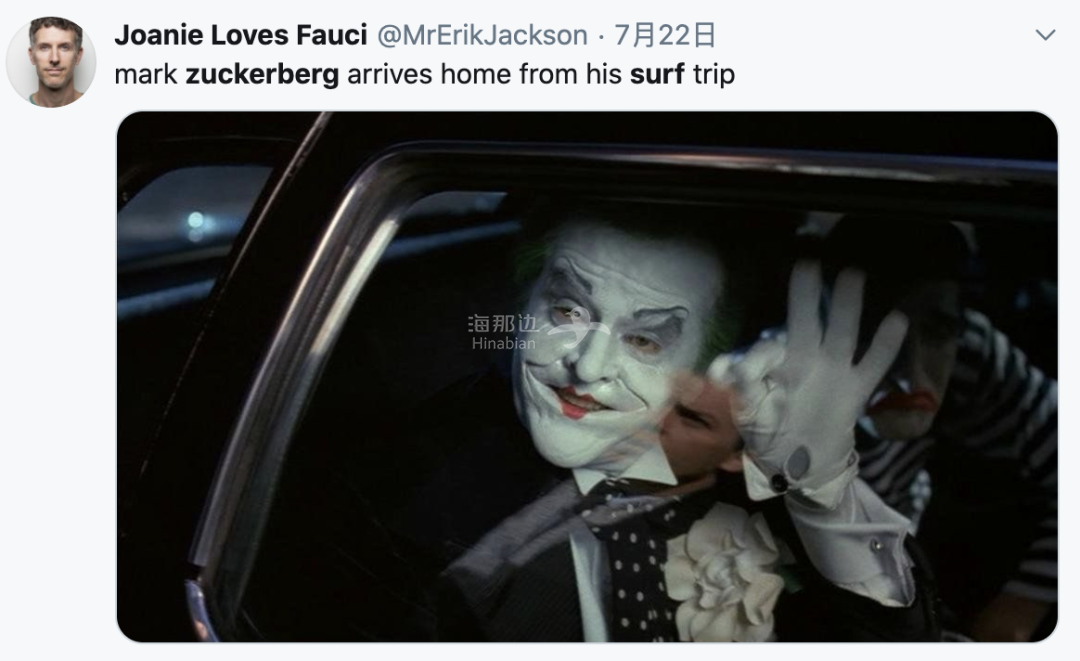Open the author's profile avatar photo
Image resolution: width=1080 pixels, height=661 pixels.
tap(51, 62)
